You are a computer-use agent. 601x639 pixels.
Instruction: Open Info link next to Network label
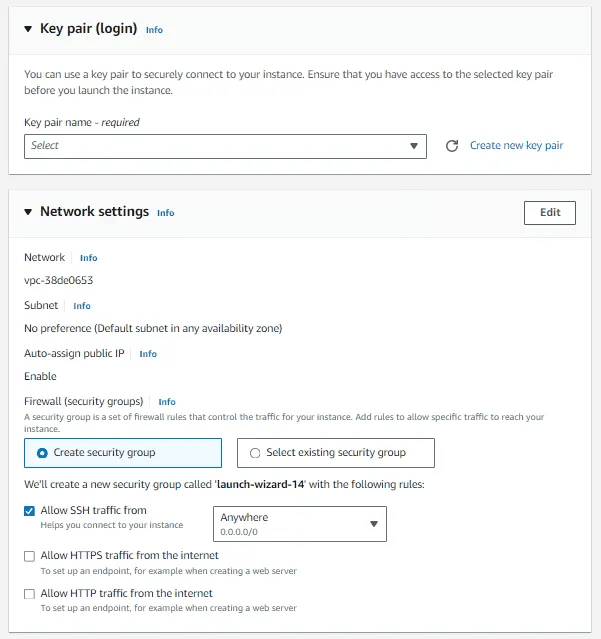coord(88,258)
